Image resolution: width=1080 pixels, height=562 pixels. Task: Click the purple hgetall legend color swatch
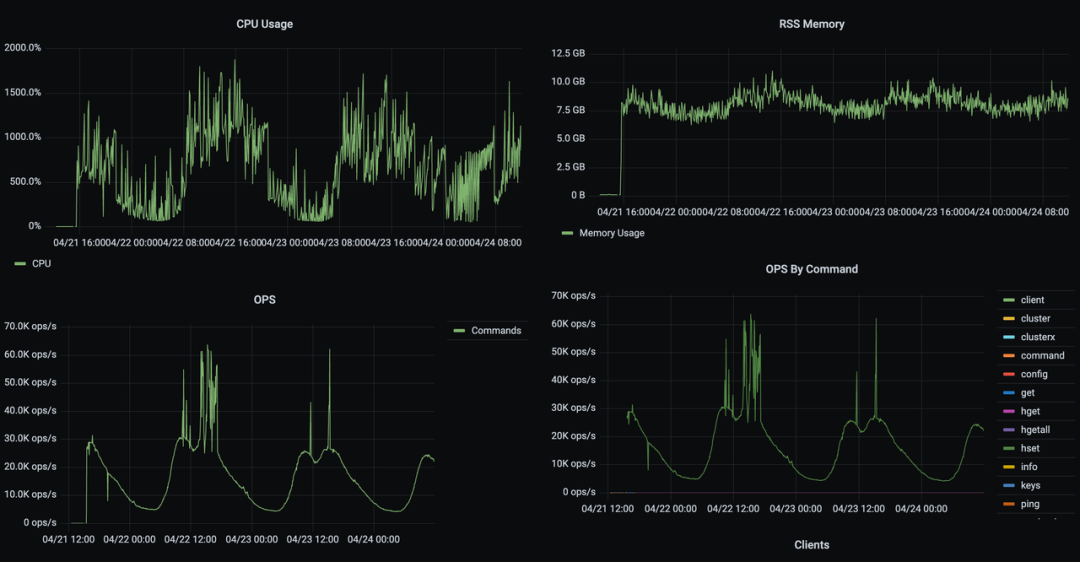pyautogui.click(x=1009, y=430)
